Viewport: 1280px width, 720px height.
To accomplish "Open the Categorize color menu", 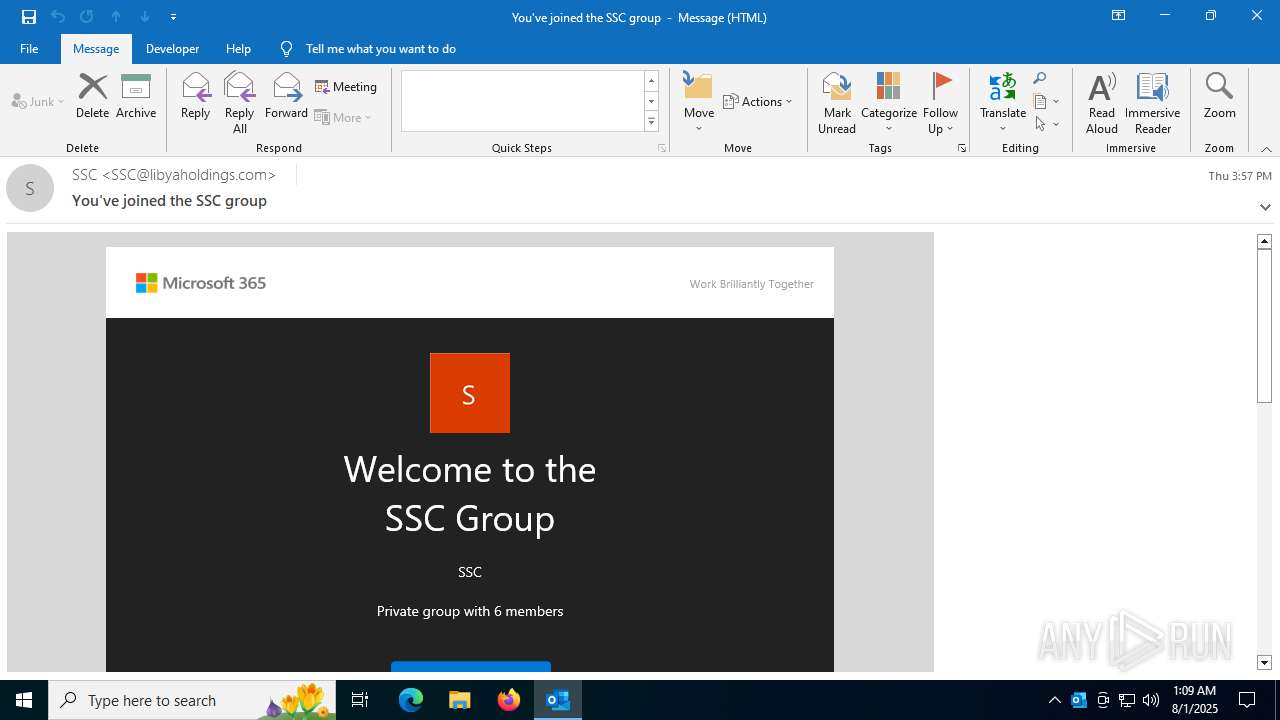I will (x=889, y=103).
